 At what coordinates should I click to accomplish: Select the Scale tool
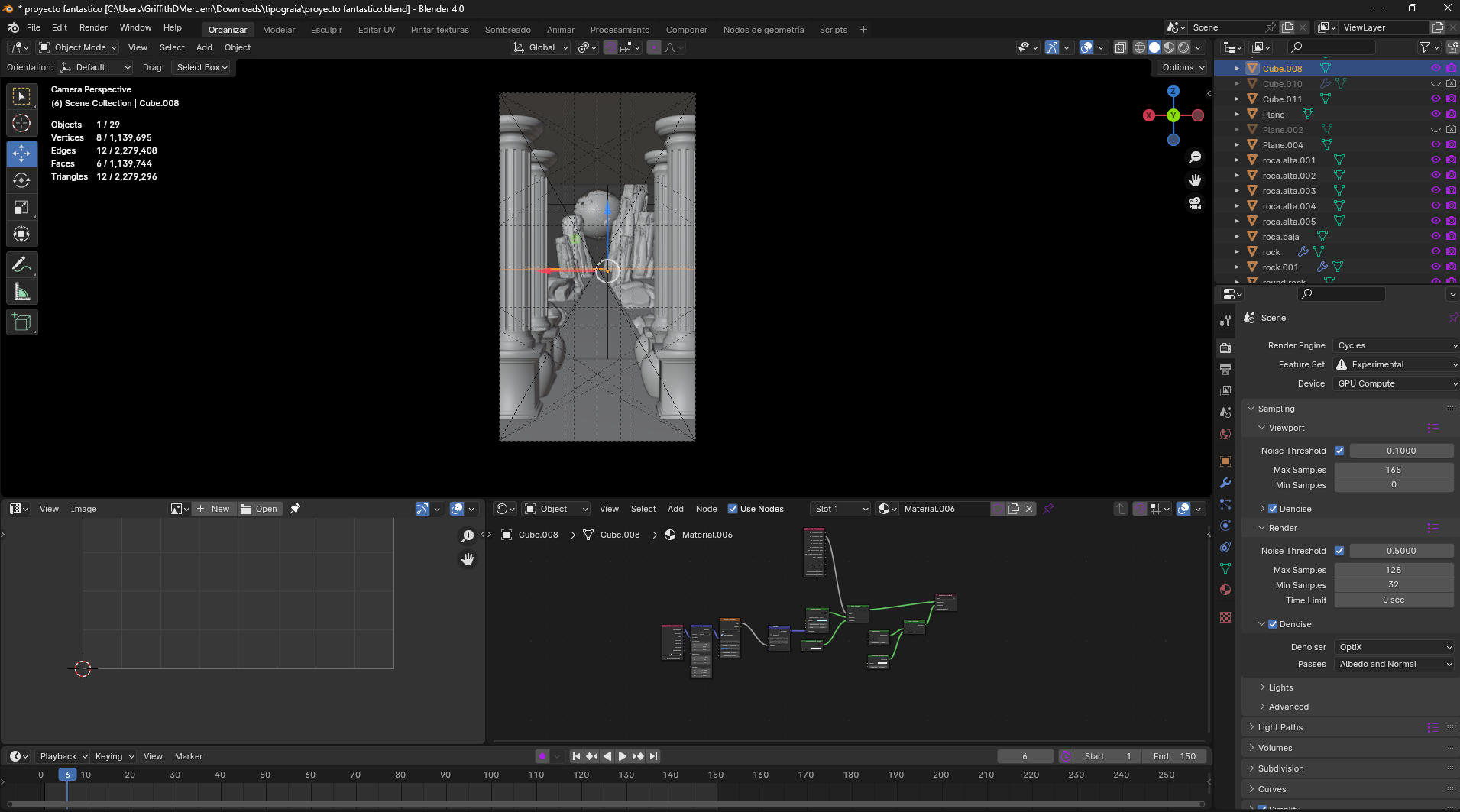pyautogui.click(x=21, y=207)
